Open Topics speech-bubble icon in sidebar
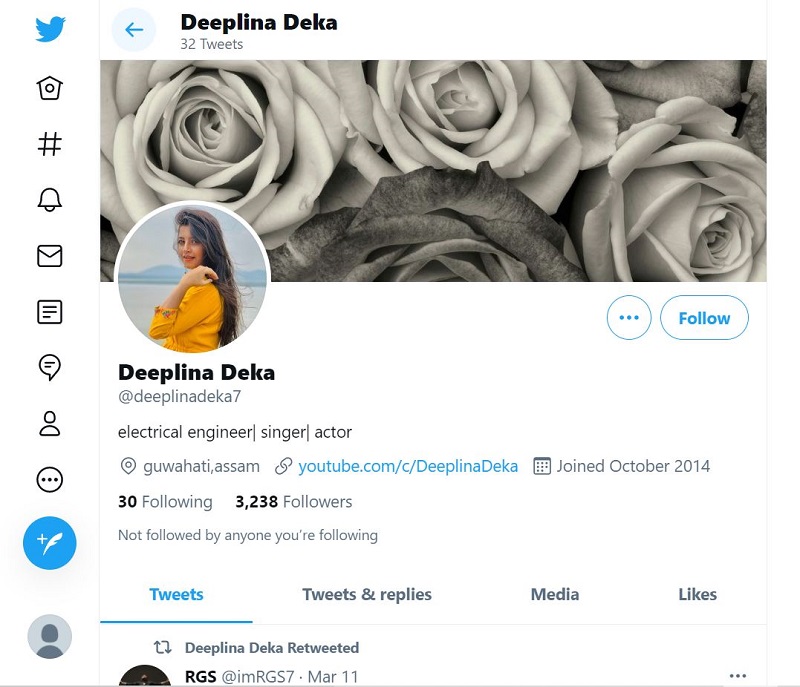Screen dimensions: 800x687 click(49, 368)
